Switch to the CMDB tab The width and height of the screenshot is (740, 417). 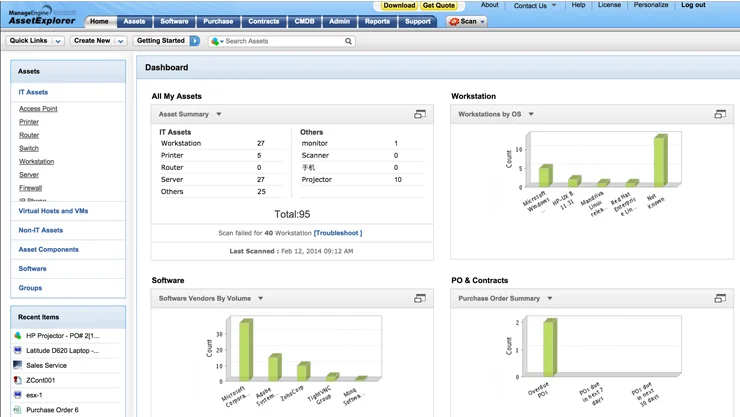304,21
